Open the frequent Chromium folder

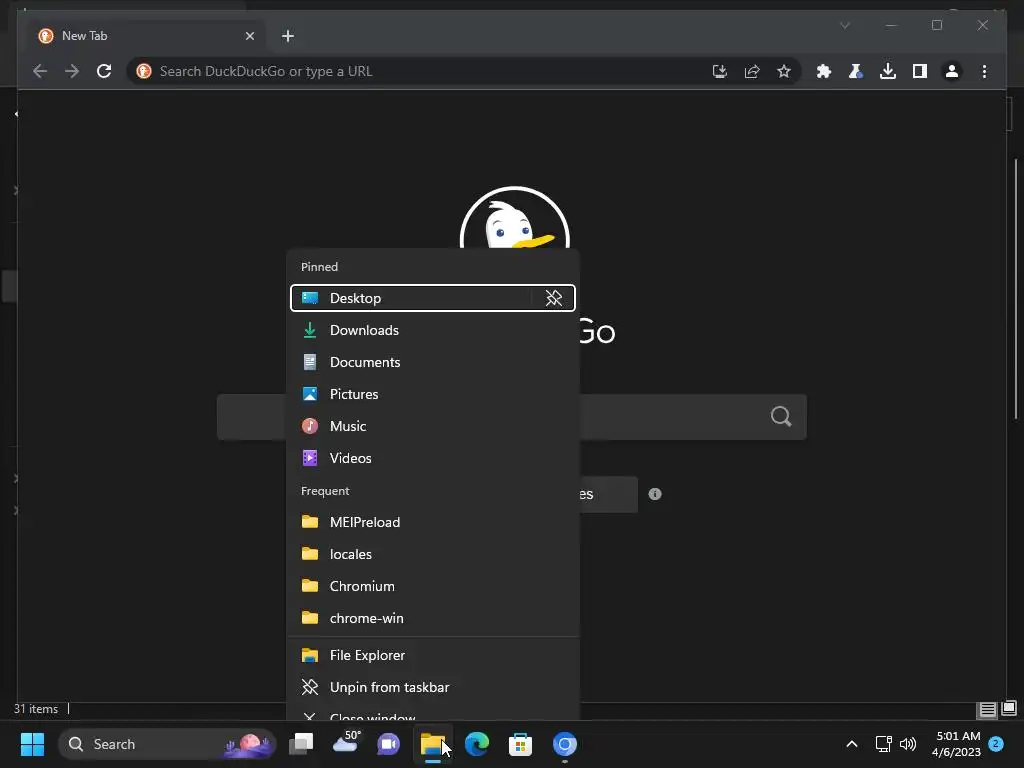[432, 586]
